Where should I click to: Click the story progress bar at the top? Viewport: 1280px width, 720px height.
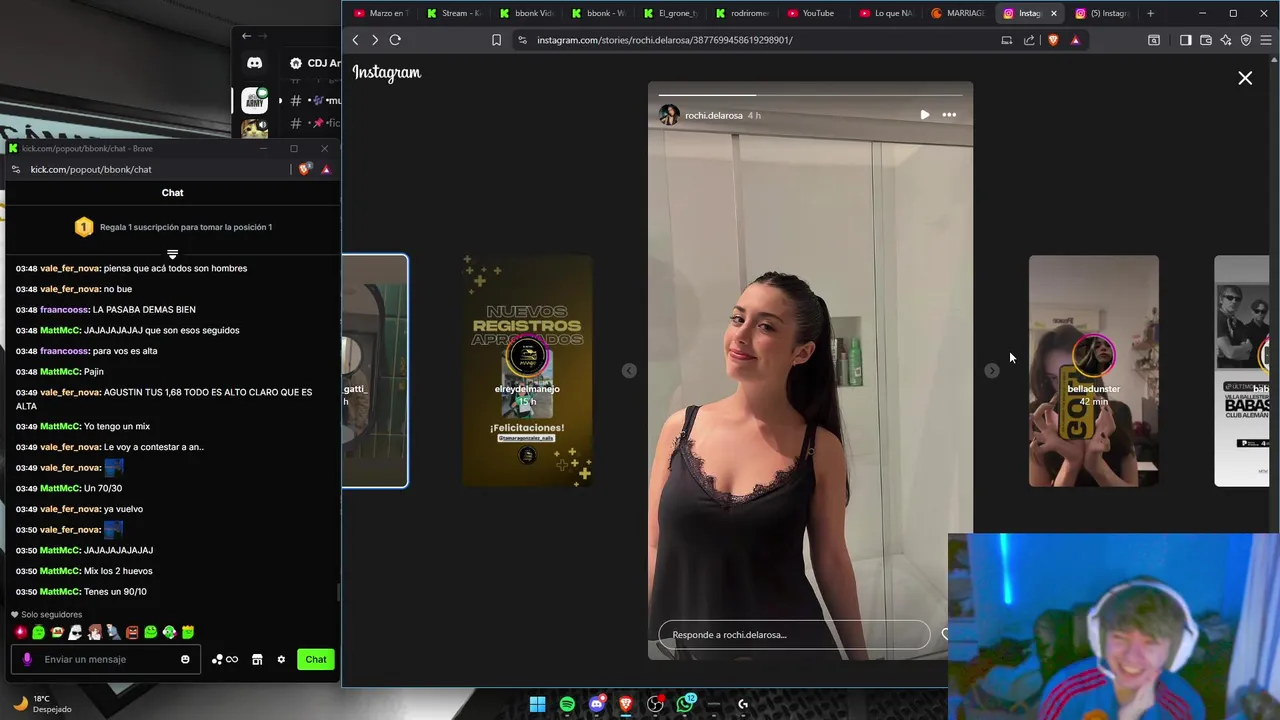810,95
